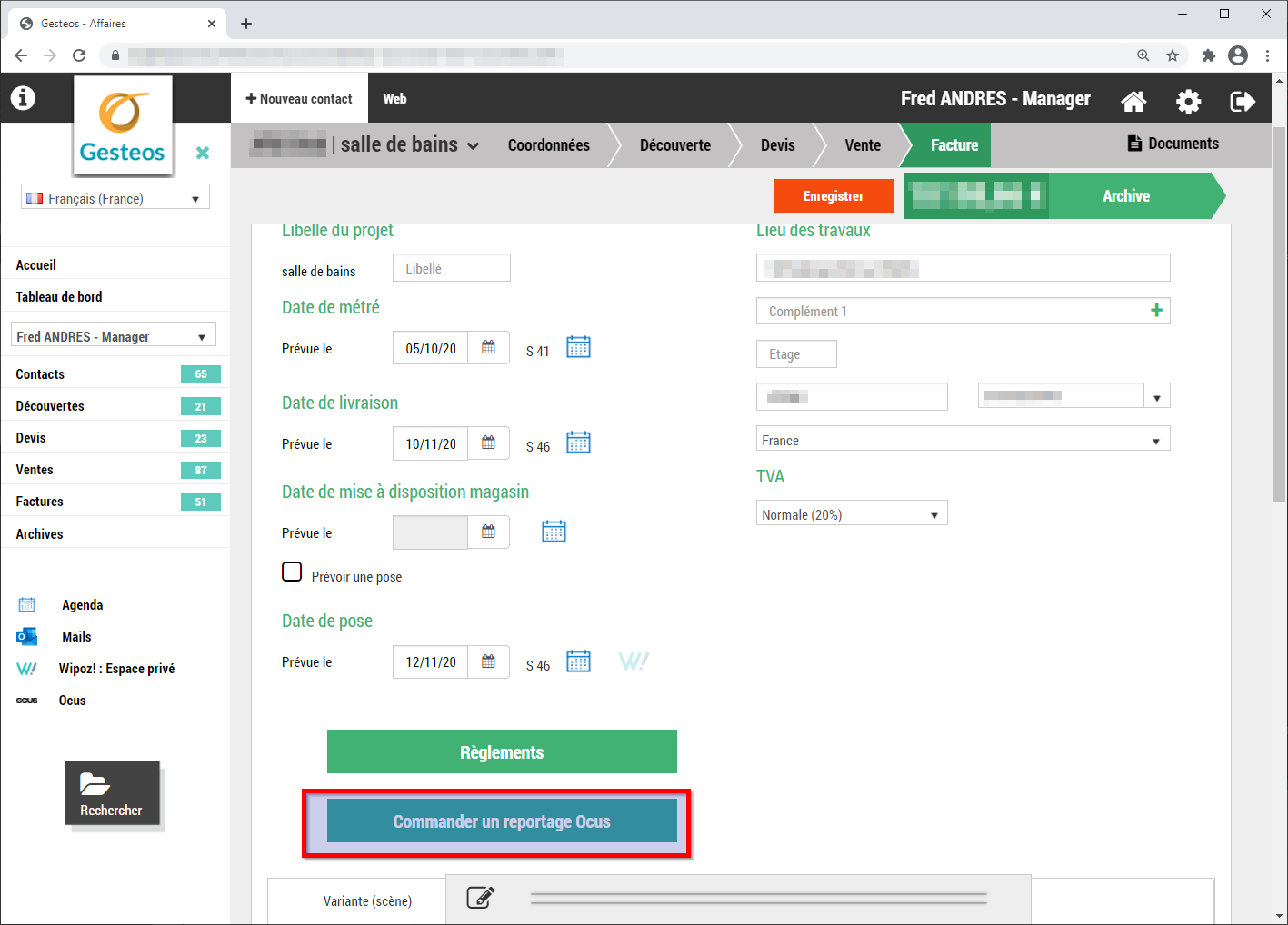This screenshot has width=1288, height=925.
Task: Open date picker for Date de livraison
Action: 488,443
